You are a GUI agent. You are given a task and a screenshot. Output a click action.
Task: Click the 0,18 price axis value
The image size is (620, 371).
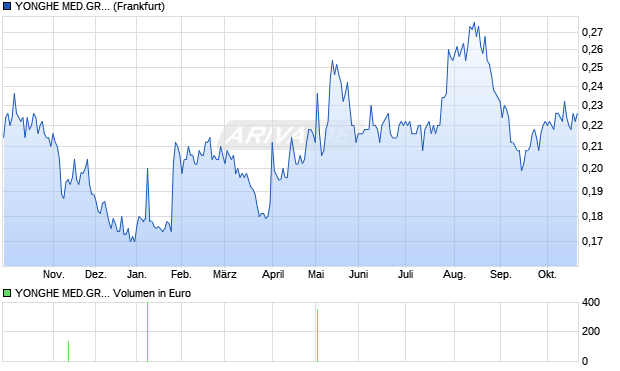[x=592, y=216]
